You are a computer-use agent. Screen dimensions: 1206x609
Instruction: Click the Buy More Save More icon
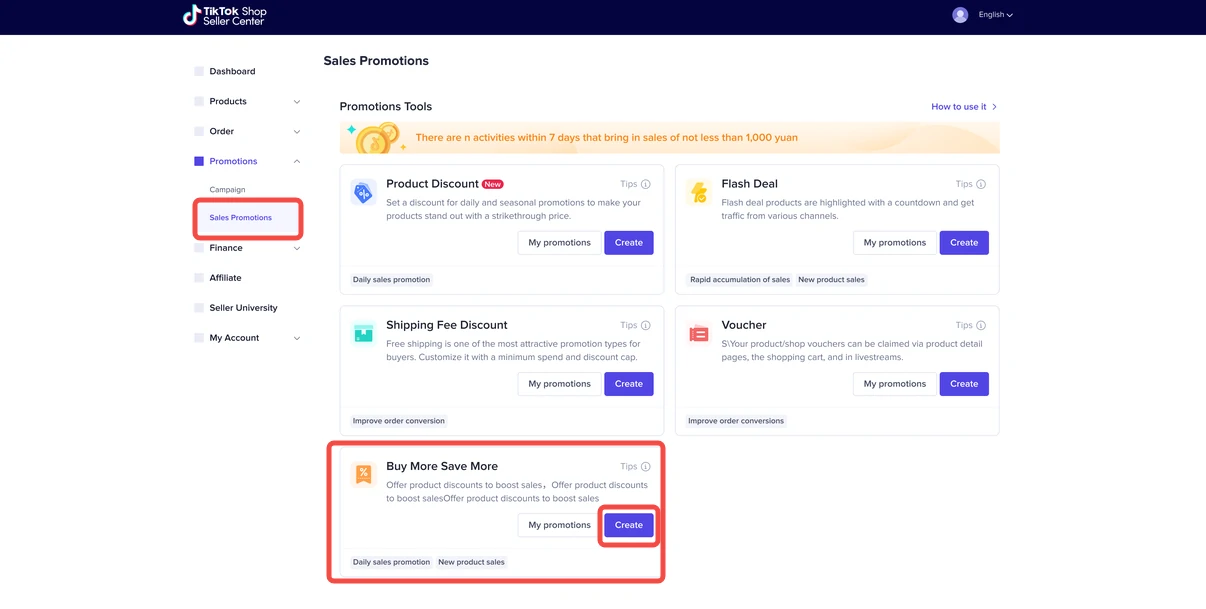coord(364,474)
